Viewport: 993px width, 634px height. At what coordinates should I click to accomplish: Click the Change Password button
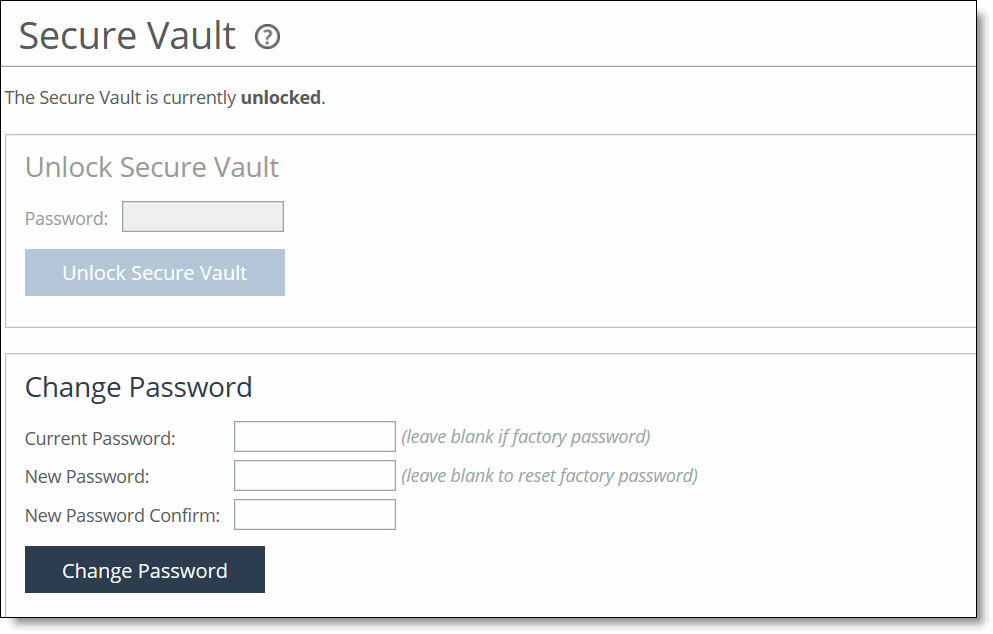(x=144, y=569)
